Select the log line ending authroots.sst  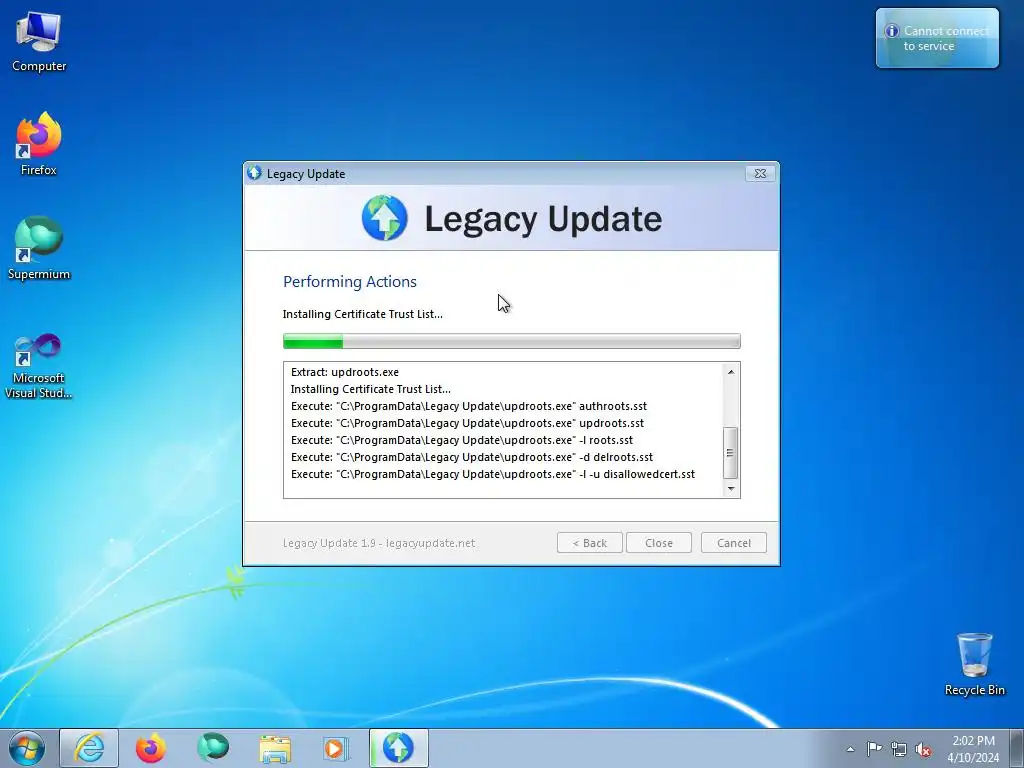(x=469, y=406)
